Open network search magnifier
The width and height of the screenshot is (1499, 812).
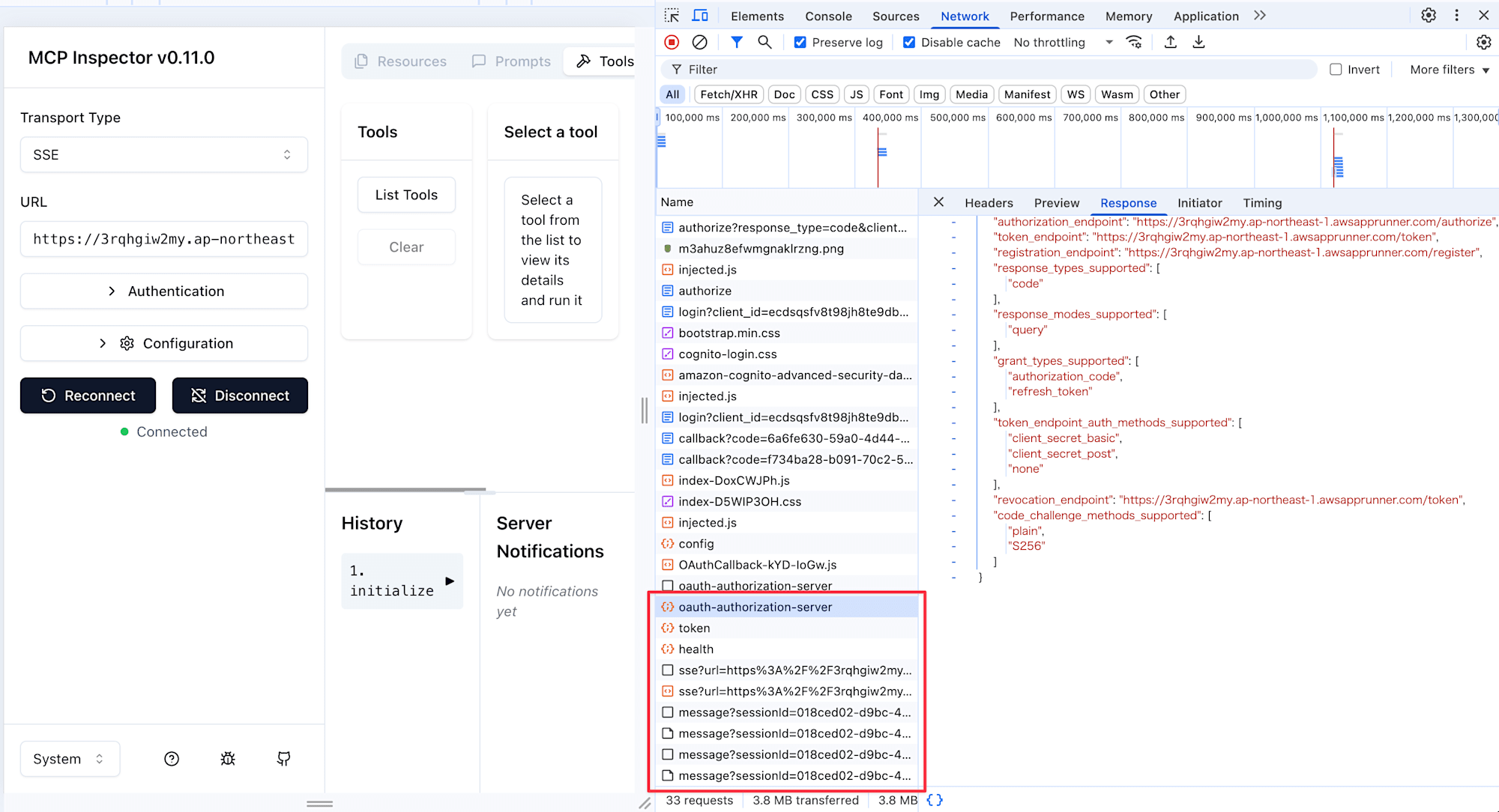(764, 42)
